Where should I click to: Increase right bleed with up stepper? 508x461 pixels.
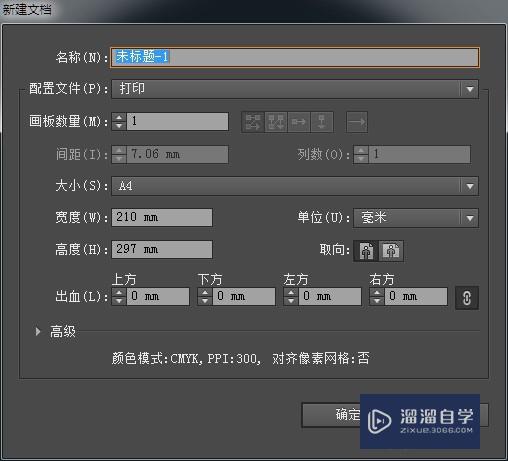(377, 292)
